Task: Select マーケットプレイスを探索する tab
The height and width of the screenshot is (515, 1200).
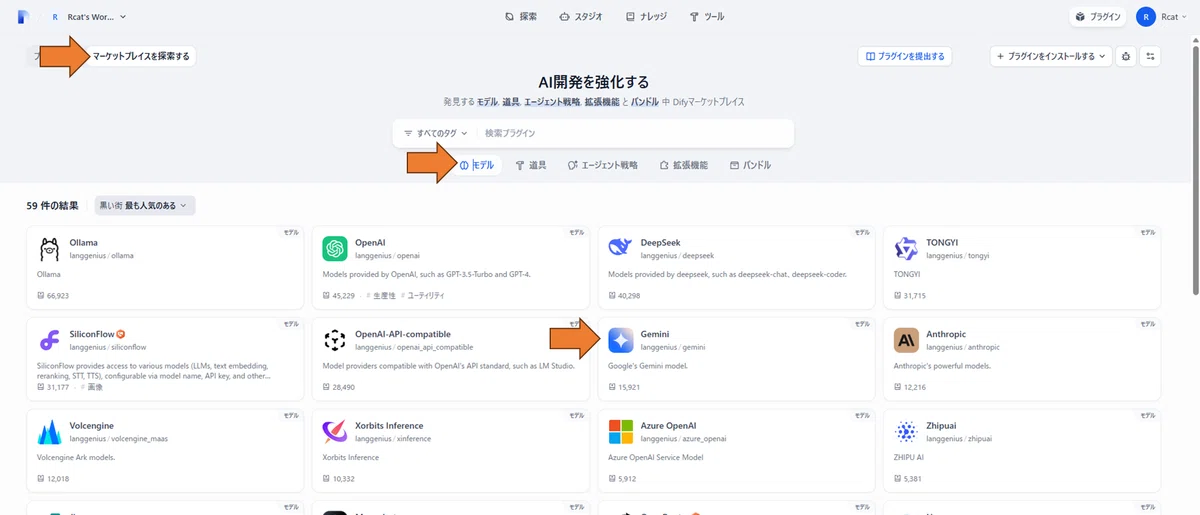Action: [140, 56]
